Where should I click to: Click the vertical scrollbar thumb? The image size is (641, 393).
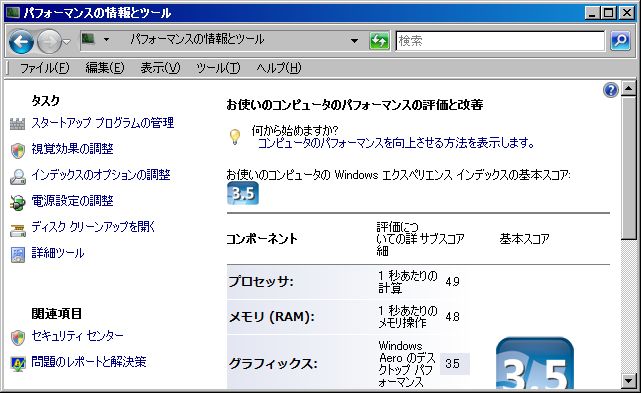[x=628, y=168]
